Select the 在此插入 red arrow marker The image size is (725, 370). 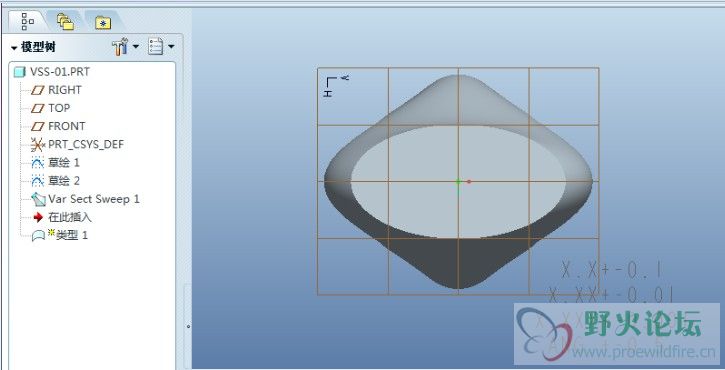tap(38, 217)
